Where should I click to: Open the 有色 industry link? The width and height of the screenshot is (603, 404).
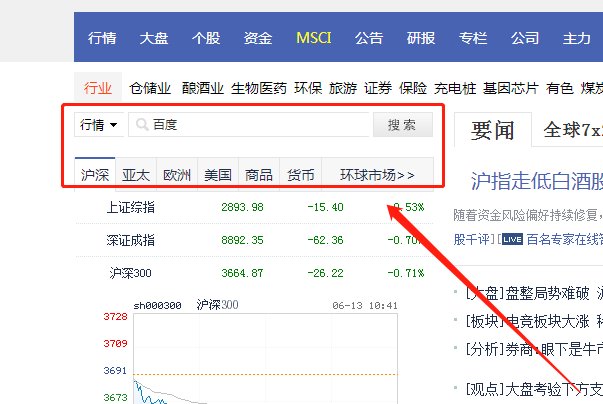coord(560,88)
